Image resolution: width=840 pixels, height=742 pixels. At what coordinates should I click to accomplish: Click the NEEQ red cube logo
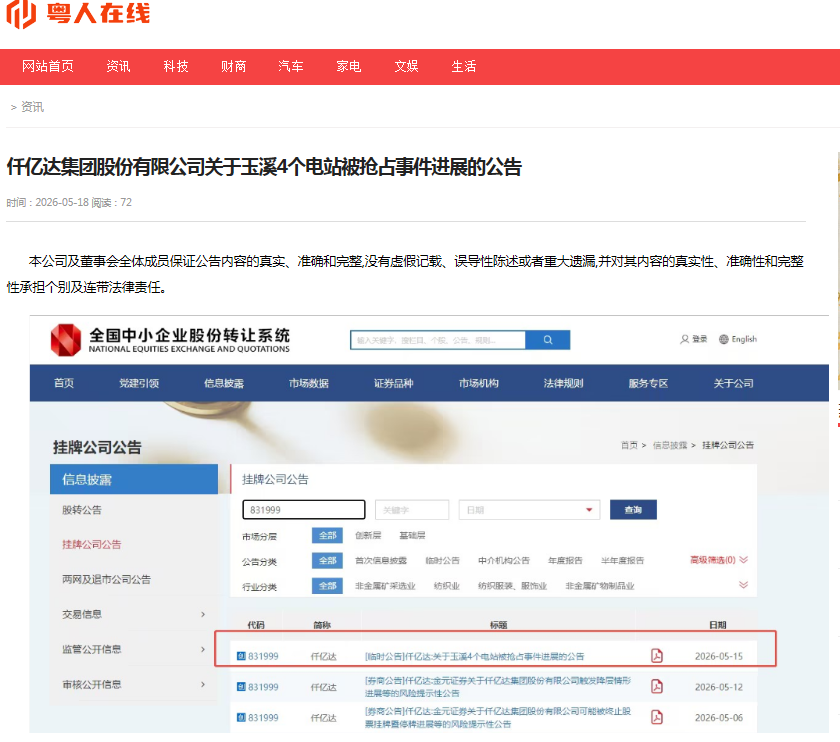(66, 340)
